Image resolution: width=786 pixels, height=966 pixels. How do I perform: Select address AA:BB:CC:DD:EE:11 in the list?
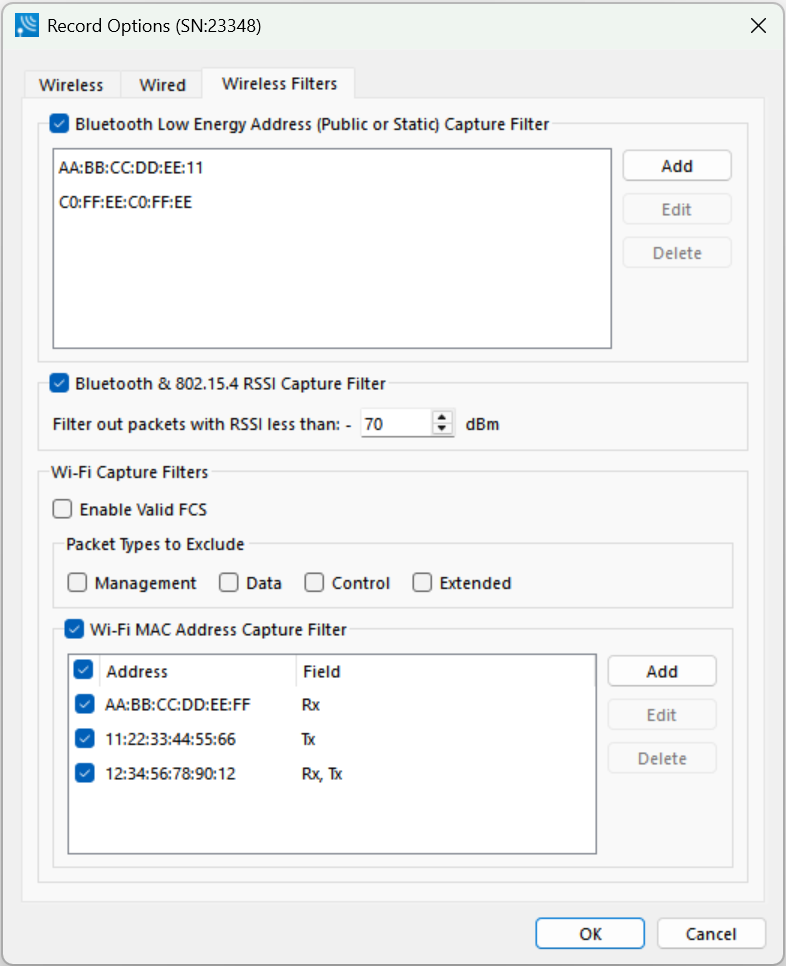point(131,168)
